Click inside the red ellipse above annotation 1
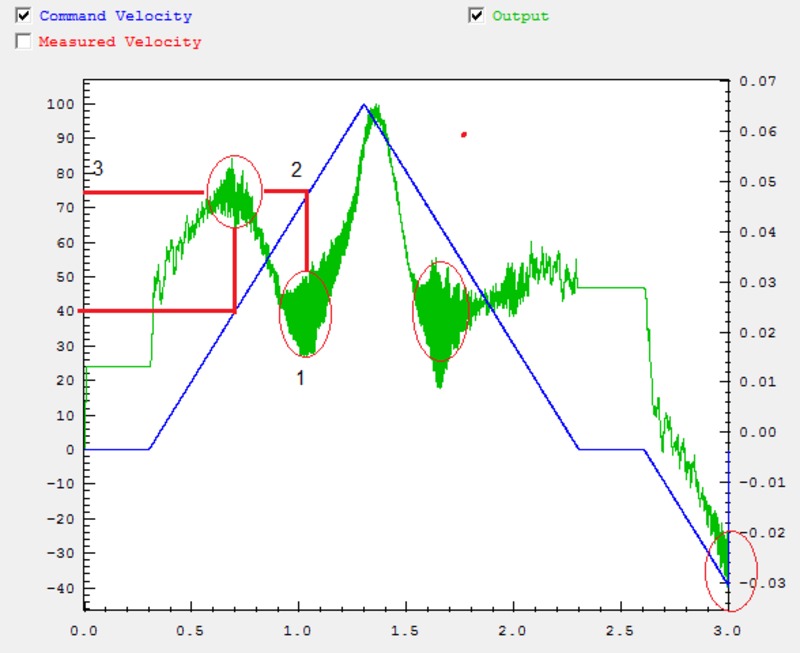Screen dimensions: 800x653 pyautogui.click(x=305, y=313)
